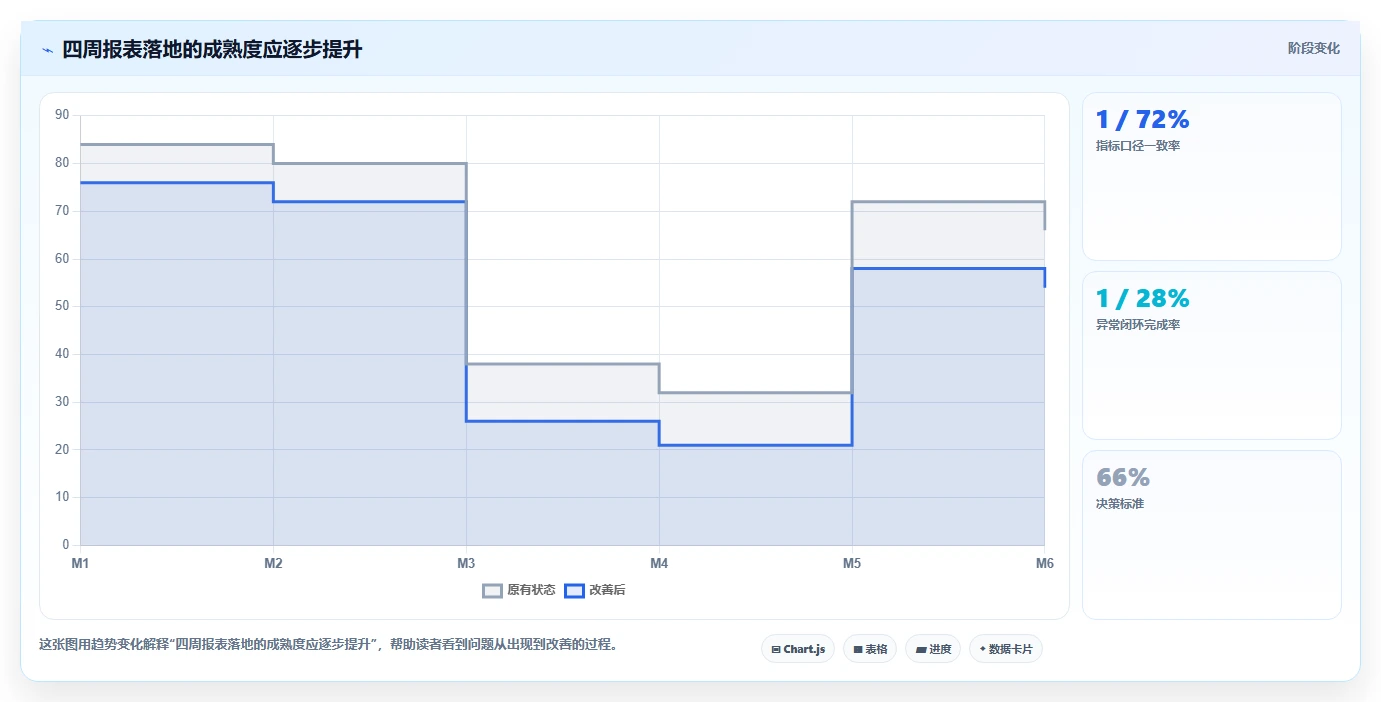Open the 异常闭环完成率 stat card

(1211, 355)
